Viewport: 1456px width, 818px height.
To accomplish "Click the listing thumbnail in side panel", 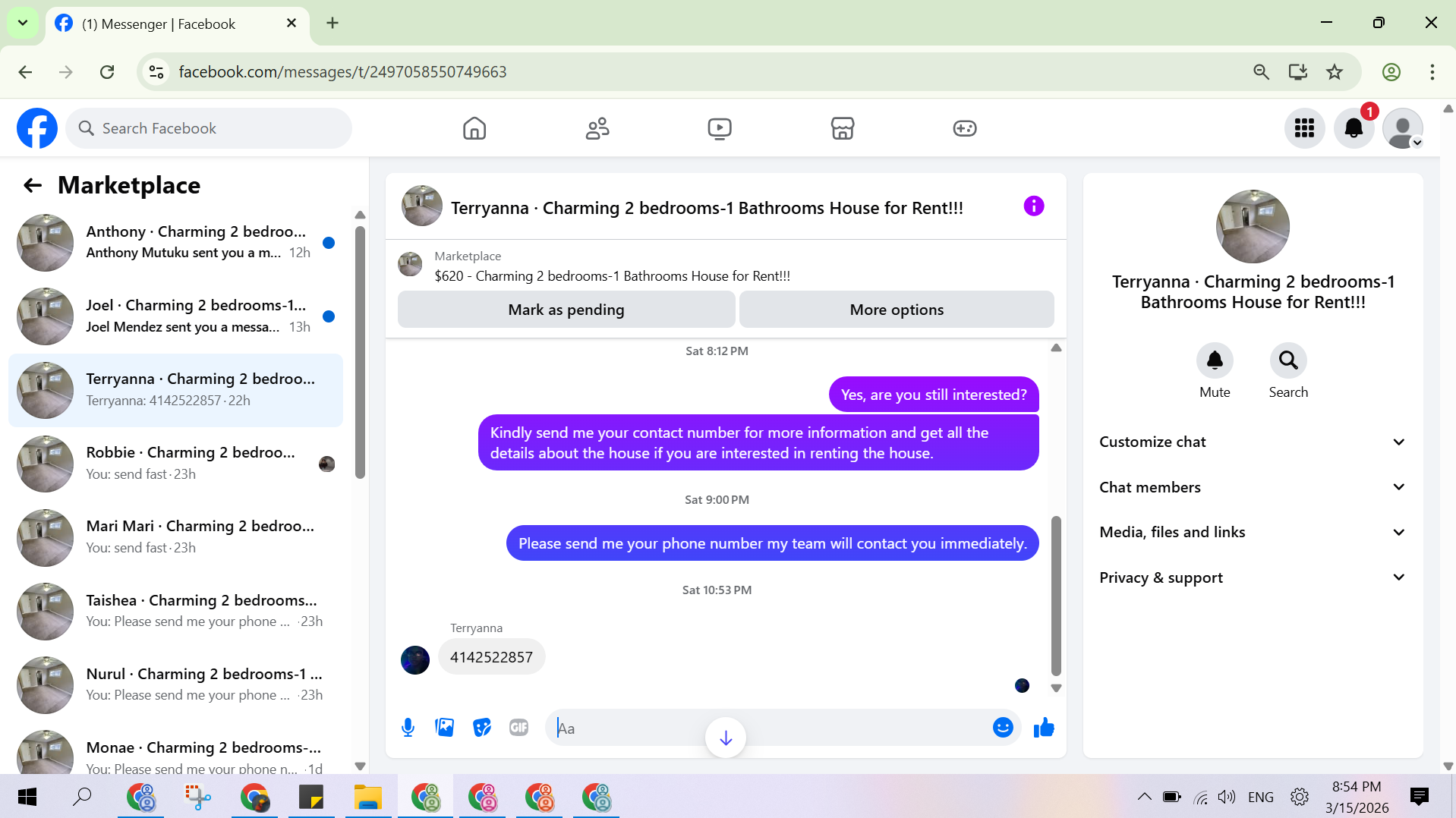I will point(1253,226).
